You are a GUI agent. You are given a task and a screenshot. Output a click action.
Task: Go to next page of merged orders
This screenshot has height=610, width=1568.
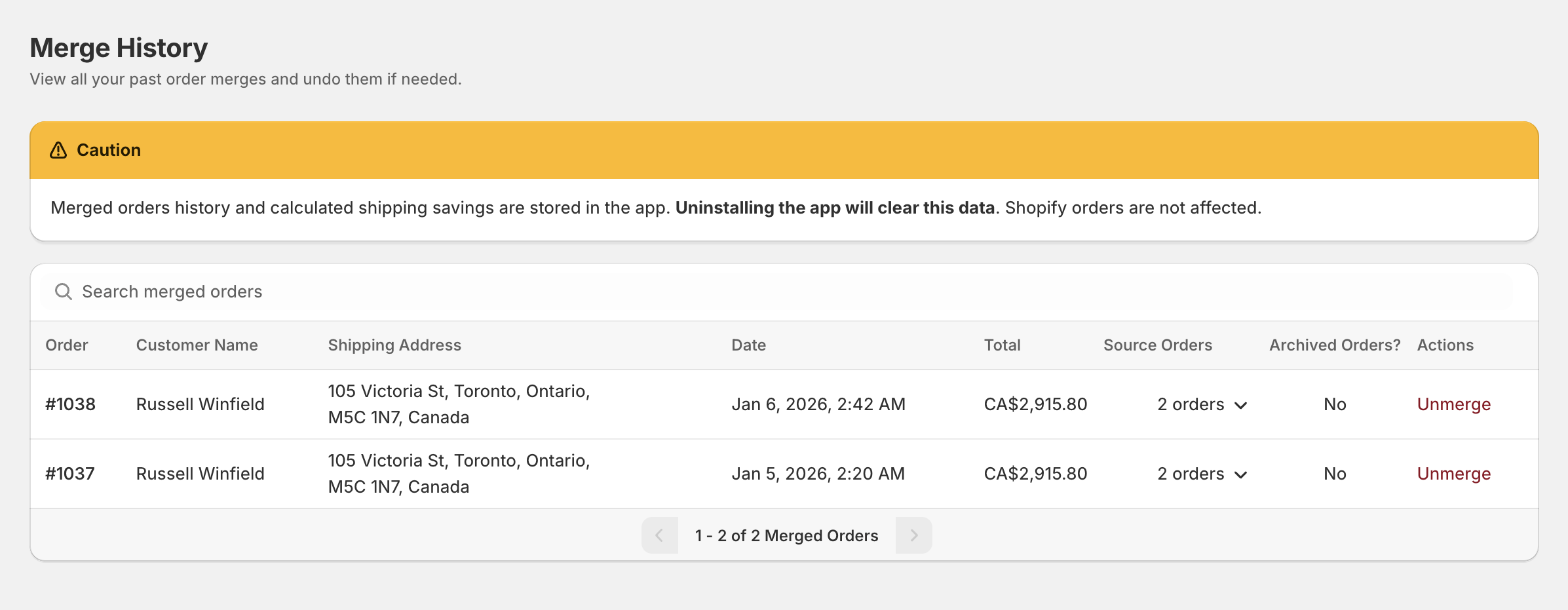pyautogui.click(x=913, y=535)
